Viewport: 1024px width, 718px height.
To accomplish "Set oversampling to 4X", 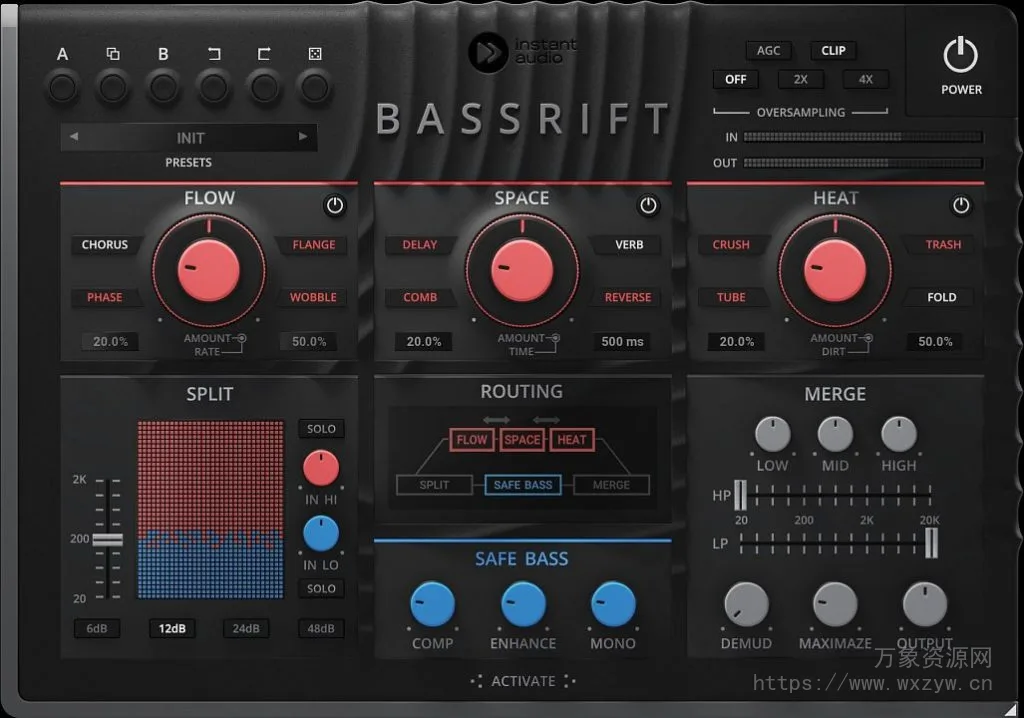I will (866, 79).
